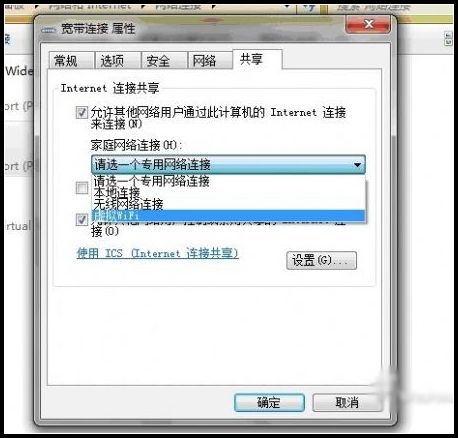The height and width of the screenshot is (438, 458).
Task: Click the refresh icon in address bar
Action: [309, 7]
